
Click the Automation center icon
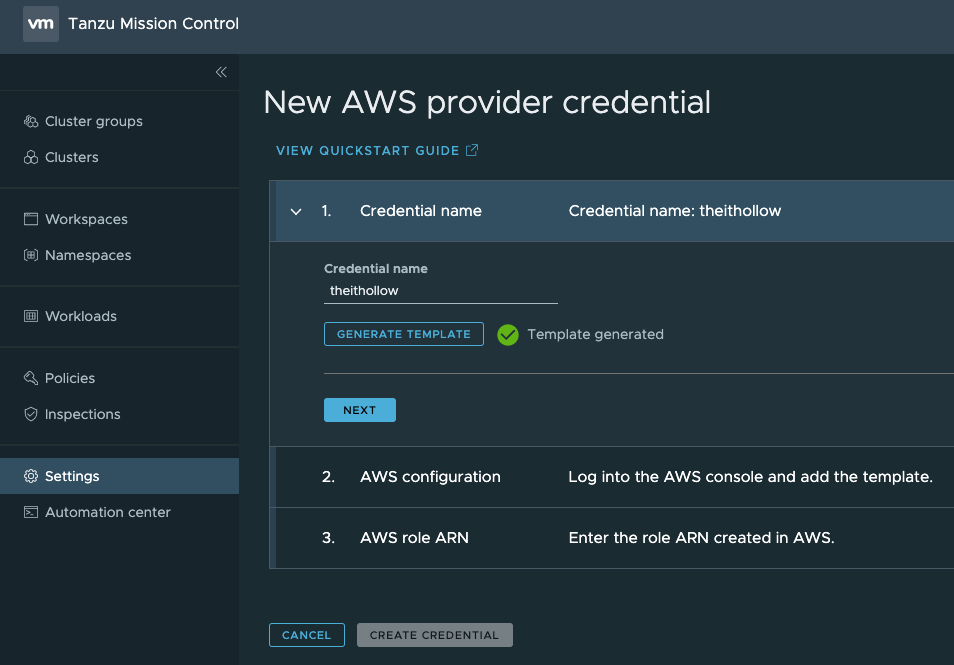tap(31, 512)
